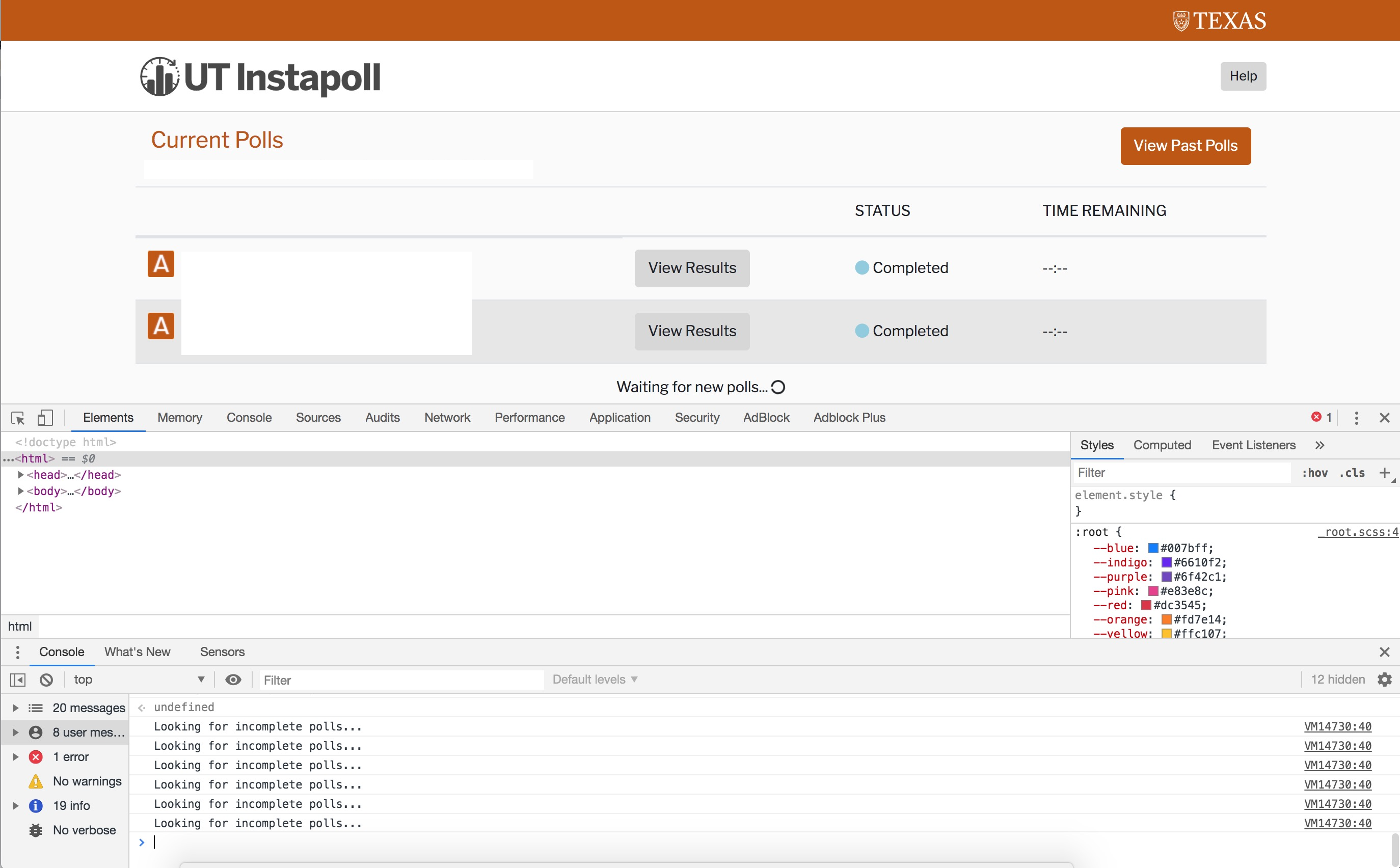Screen dimensions: 1400x868
Task: Click the user messages avatar icon
Action: click(x=36, y=733)
